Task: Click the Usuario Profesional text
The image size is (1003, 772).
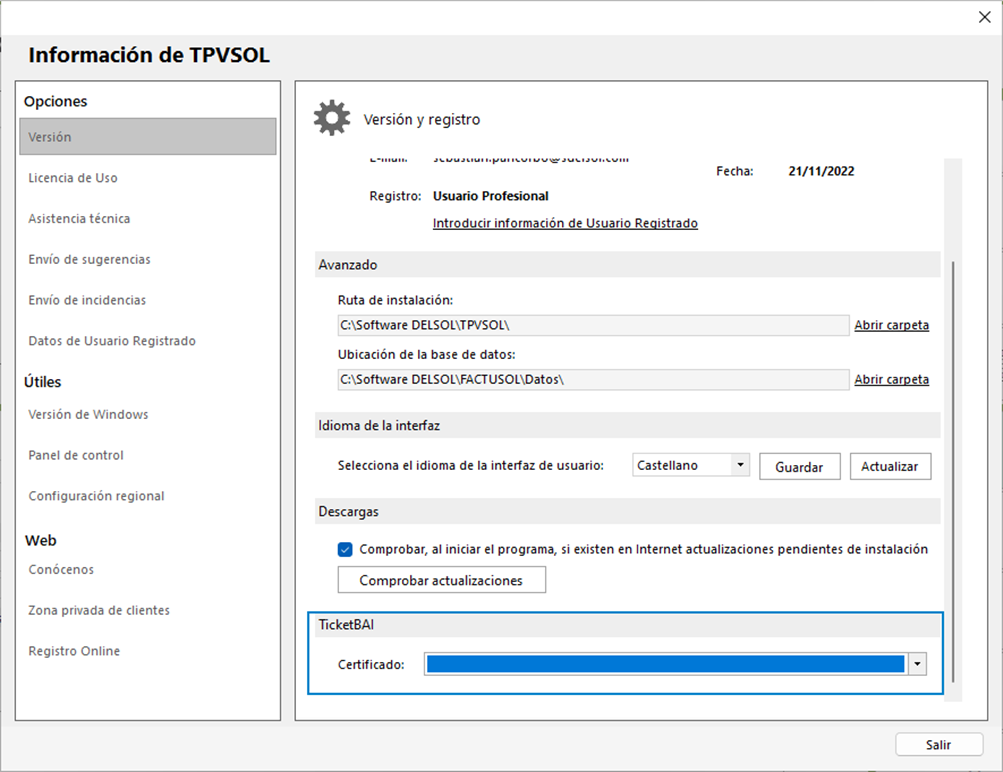Action: tap(491, 196)
